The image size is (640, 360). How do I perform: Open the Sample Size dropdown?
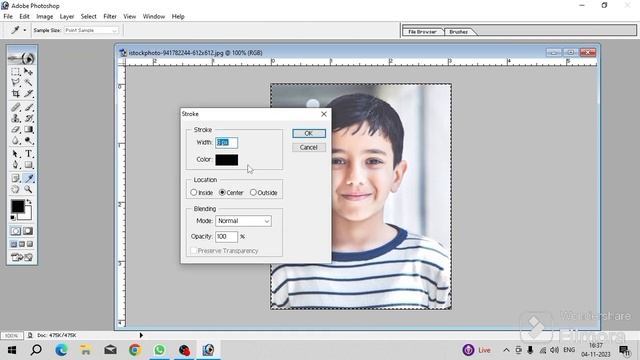(91, 30)
